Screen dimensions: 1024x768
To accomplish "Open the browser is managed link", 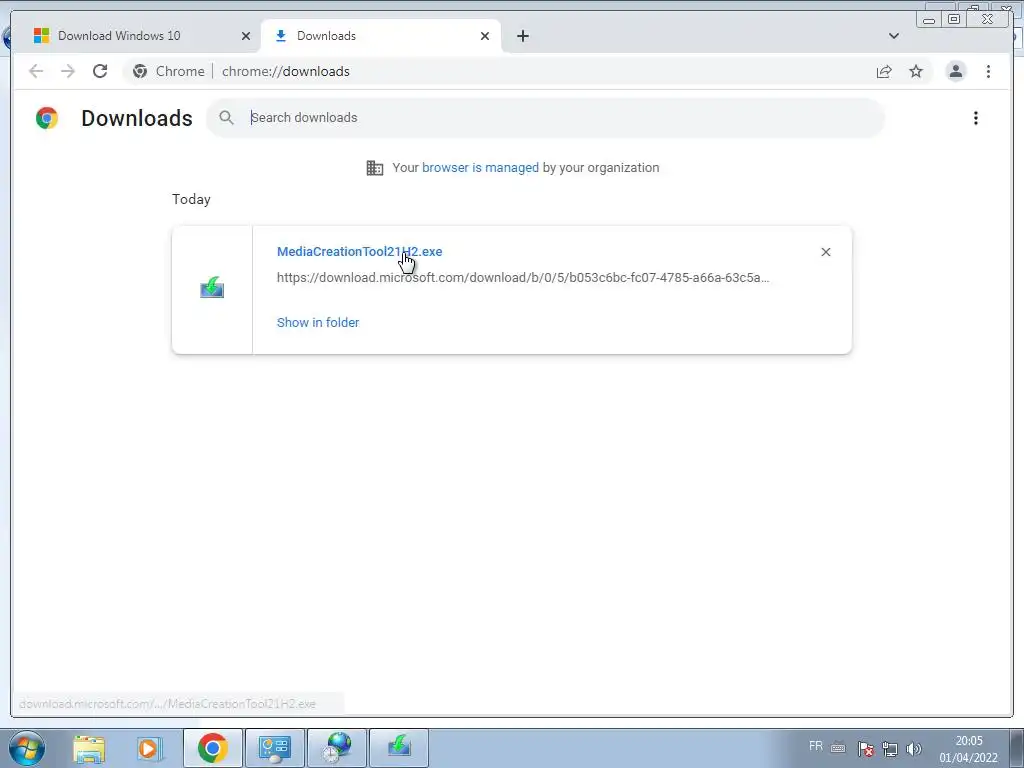I will click(x=480, y=167).
